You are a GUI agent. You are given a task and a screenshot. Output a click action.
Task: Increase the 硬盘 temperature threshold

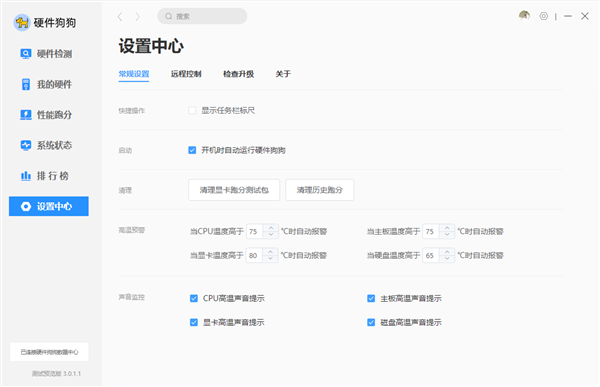(447, 252)
